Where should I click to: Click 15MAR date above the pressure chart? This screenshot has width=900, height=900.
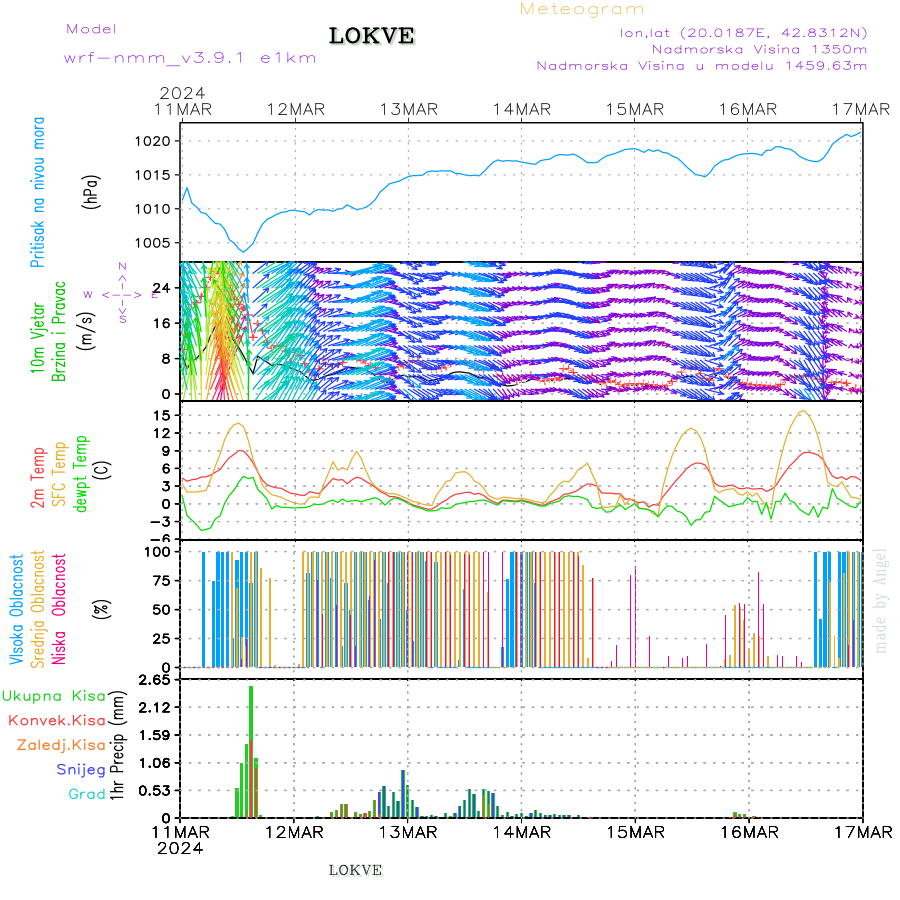(635, 110)
